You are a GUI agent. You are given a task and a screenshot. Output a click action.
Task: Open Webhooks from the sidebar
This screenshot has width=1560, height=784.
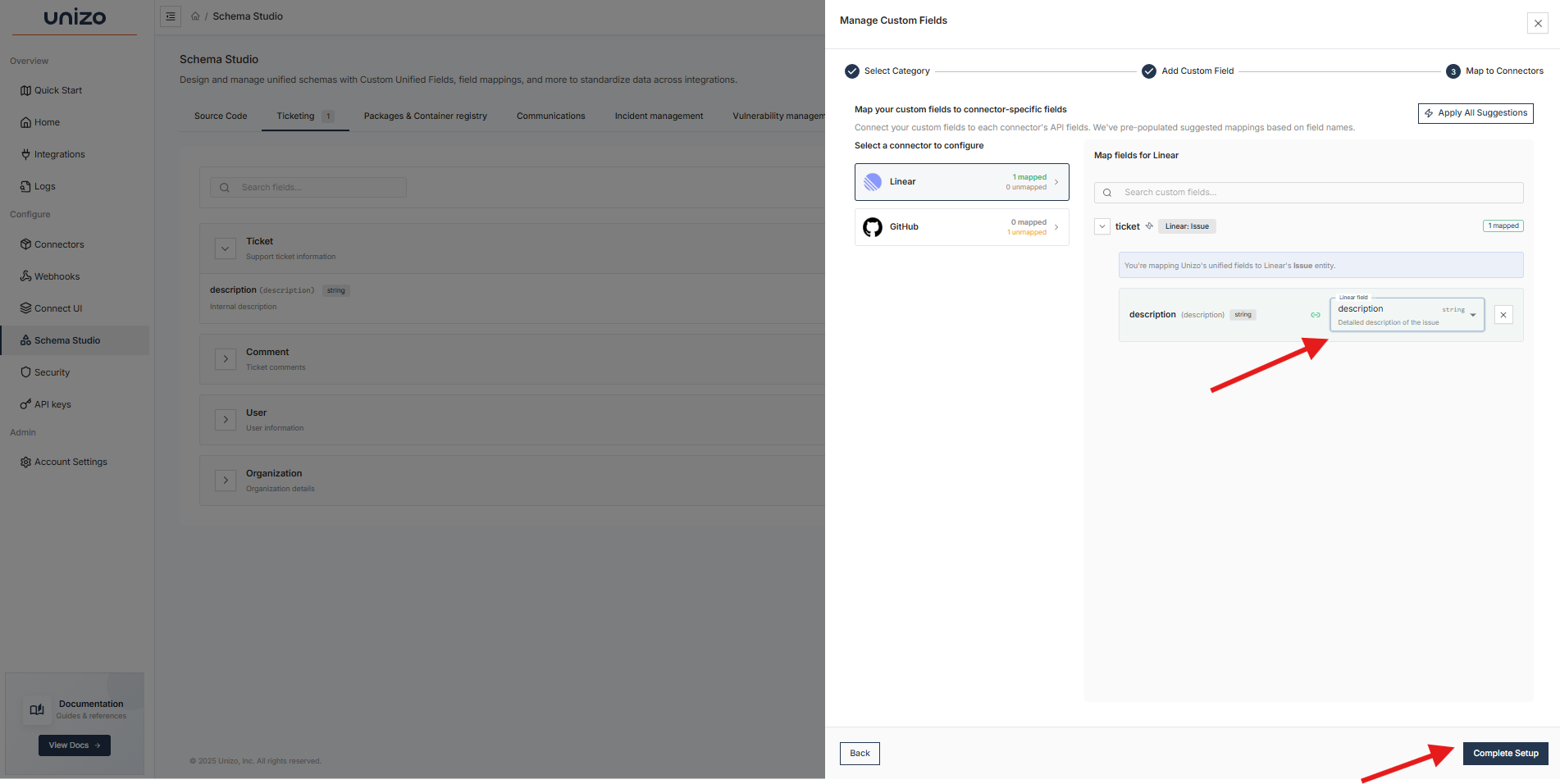click(57, 276)
